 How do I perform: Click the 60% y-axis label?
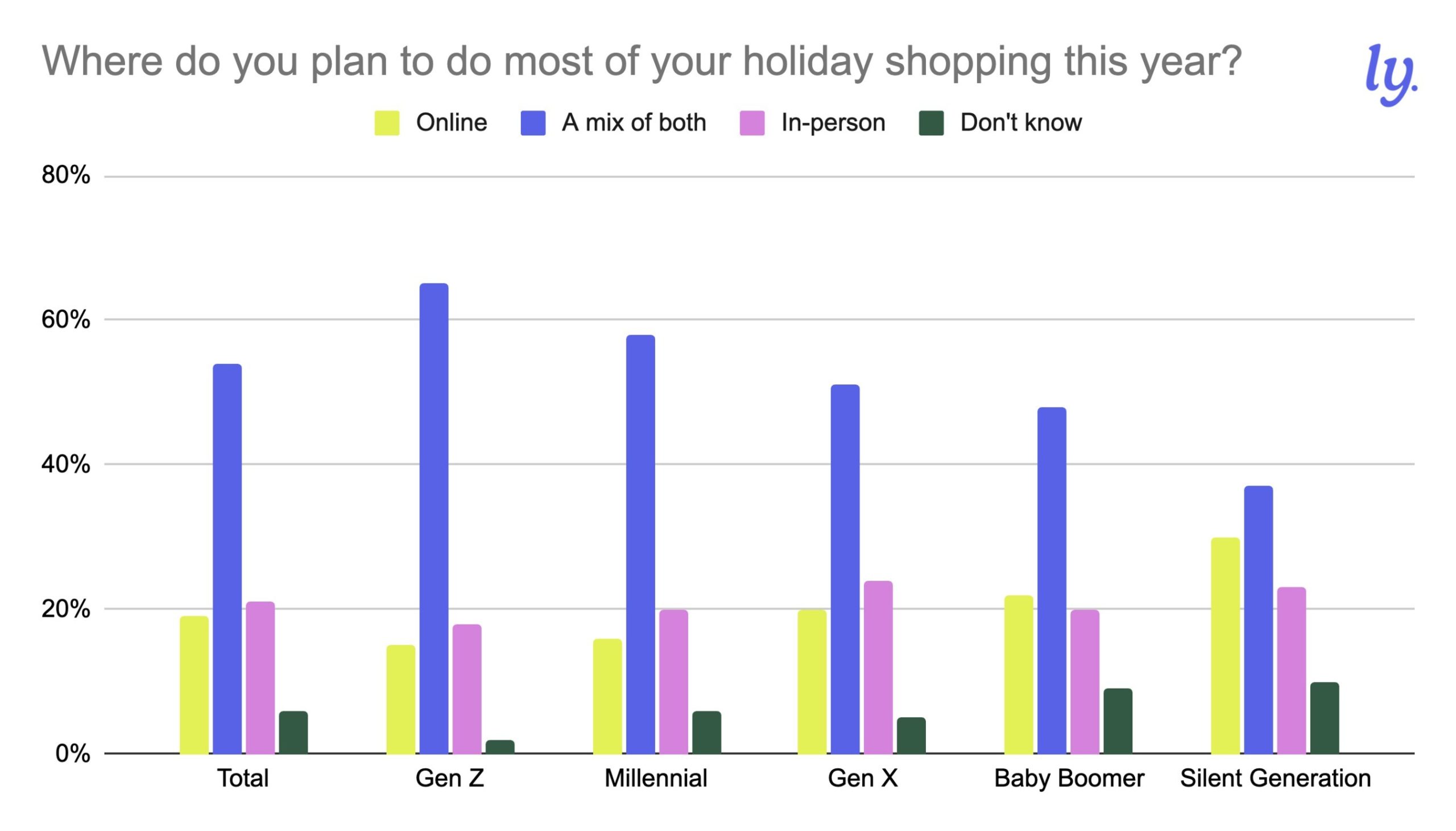[65, 320]
